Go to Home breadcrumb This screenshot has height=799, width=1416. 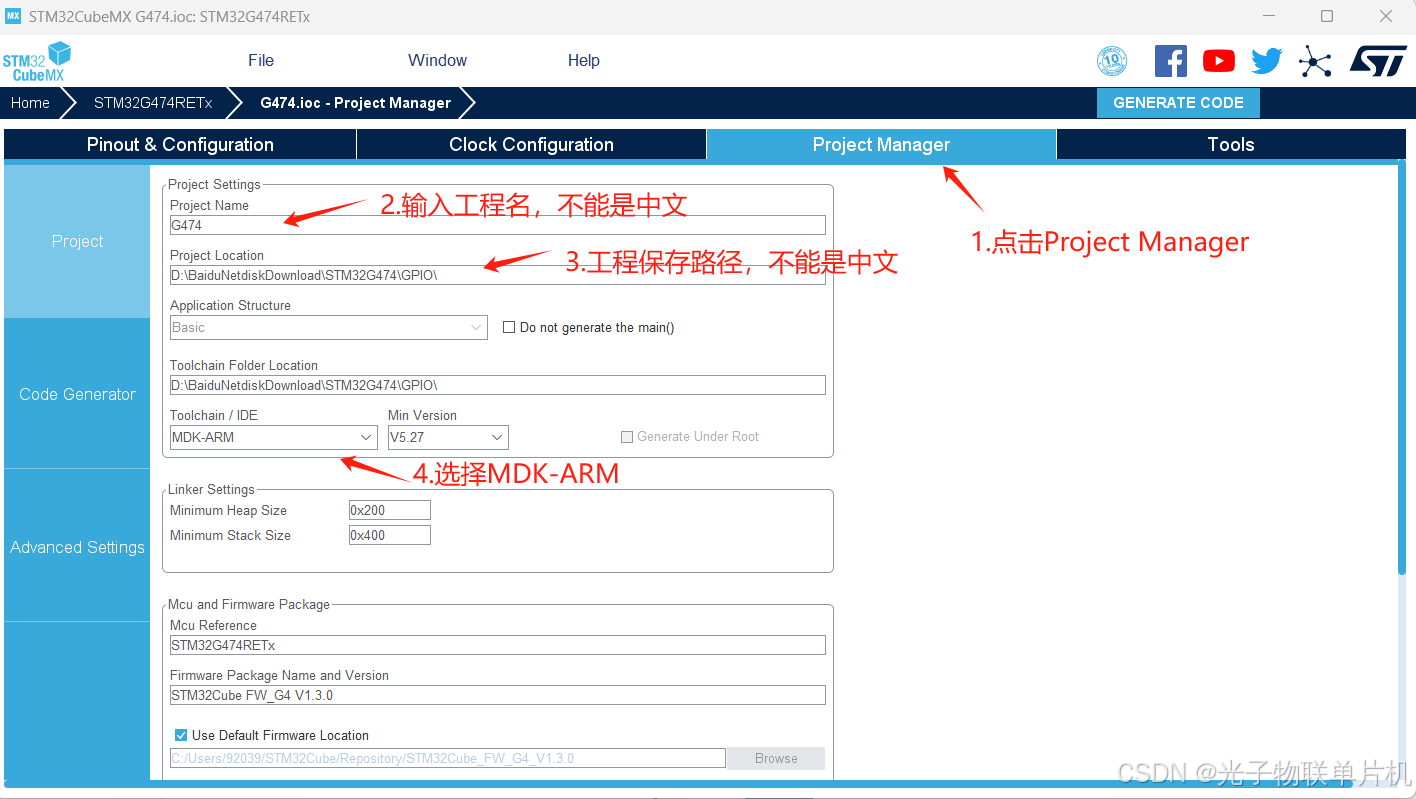click(30, 102)
